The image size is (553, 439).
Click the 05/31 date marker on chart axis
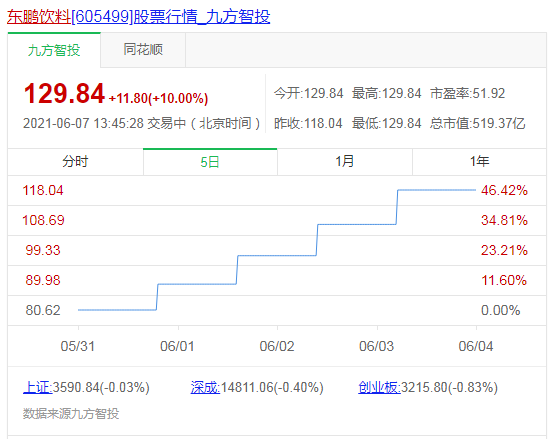coord(78,346)
